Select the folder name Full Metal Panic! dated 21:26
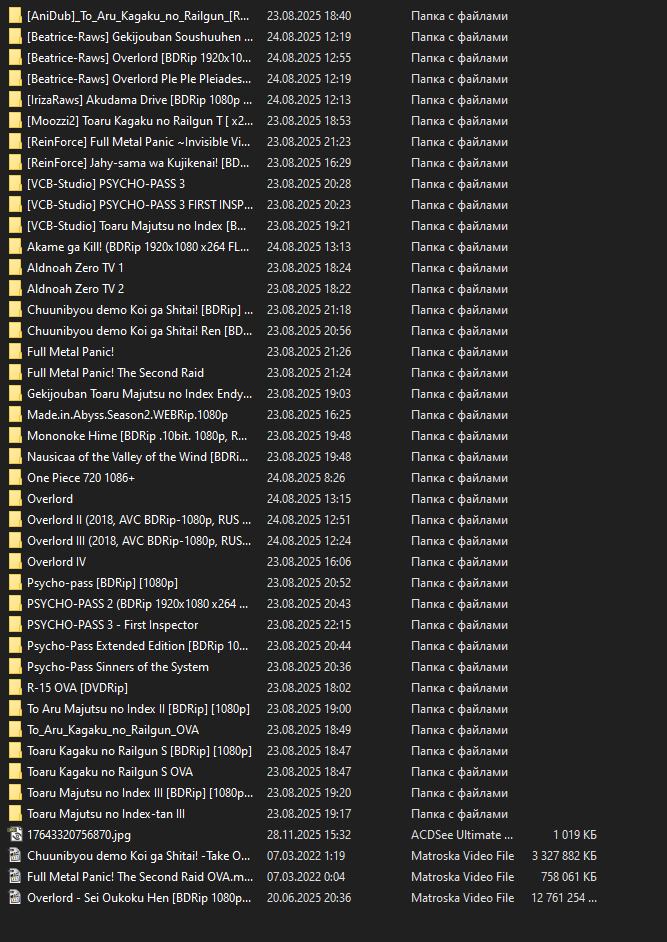 coord(70,351)
